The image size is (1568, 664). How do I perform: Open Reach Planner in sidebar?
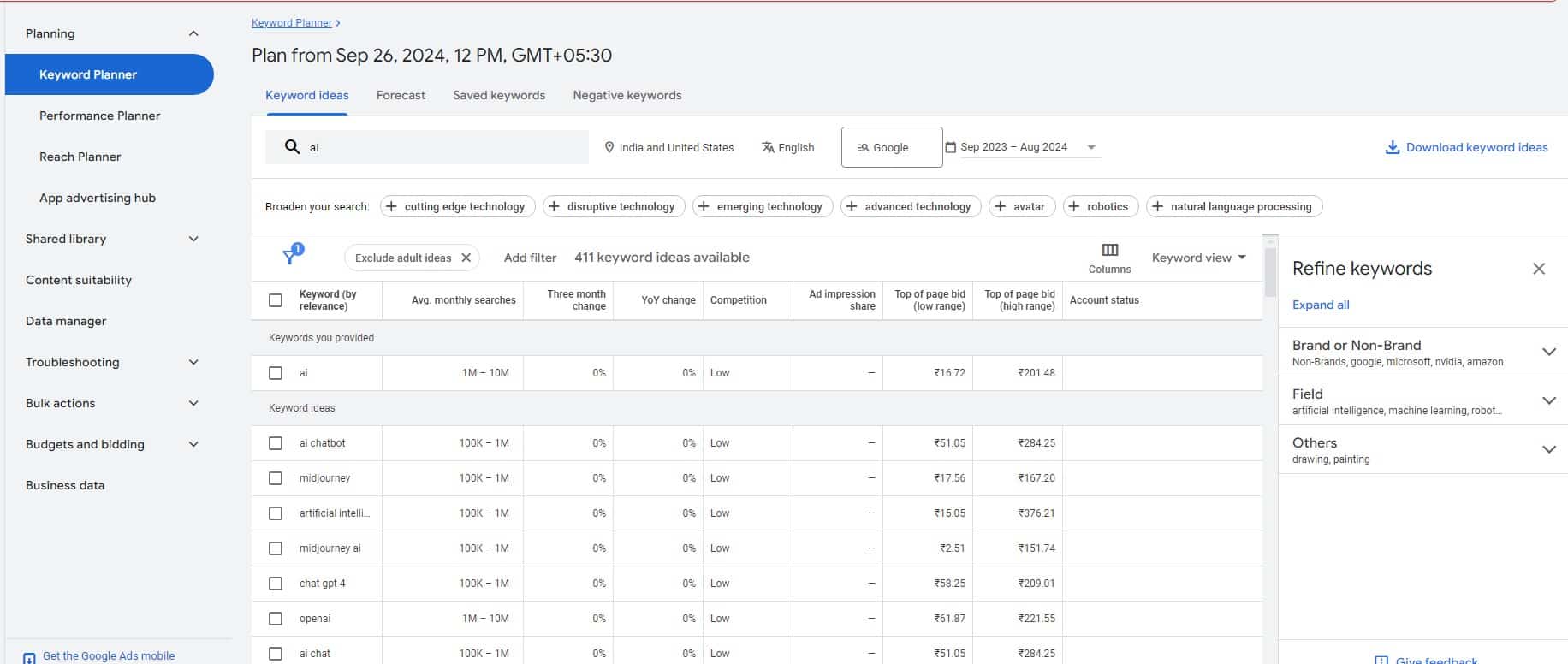(x=80, y=157)
